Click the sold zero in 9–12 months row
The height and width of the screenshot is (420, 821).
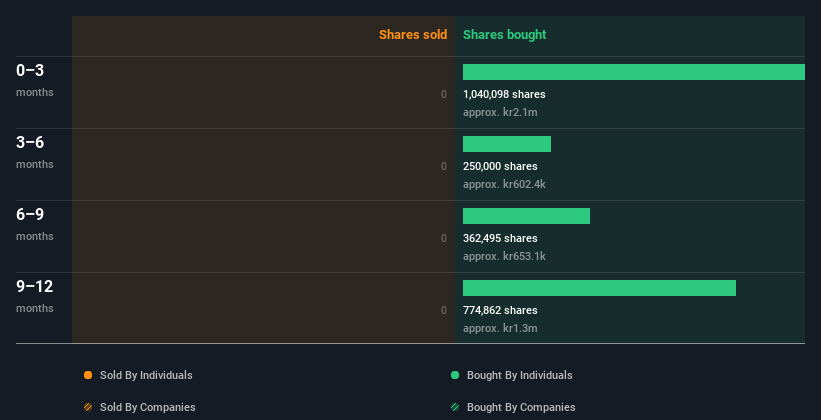[444, 311]
